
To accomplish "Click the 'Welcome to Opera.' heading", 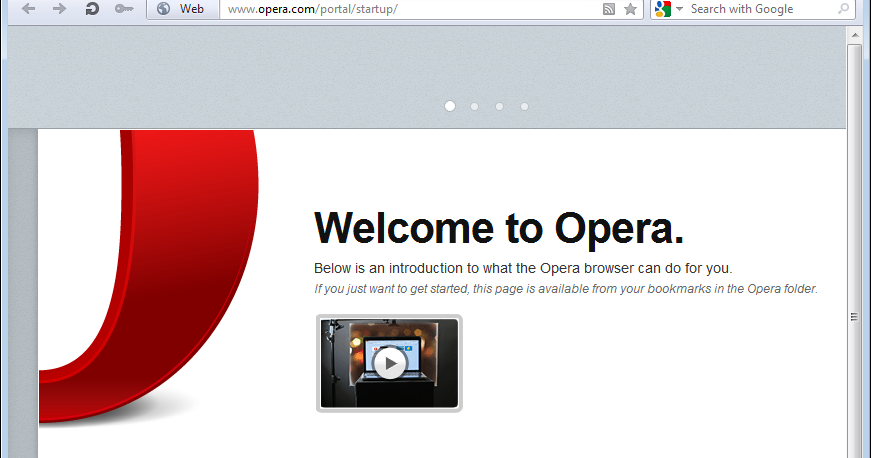I will pos(499,228).
